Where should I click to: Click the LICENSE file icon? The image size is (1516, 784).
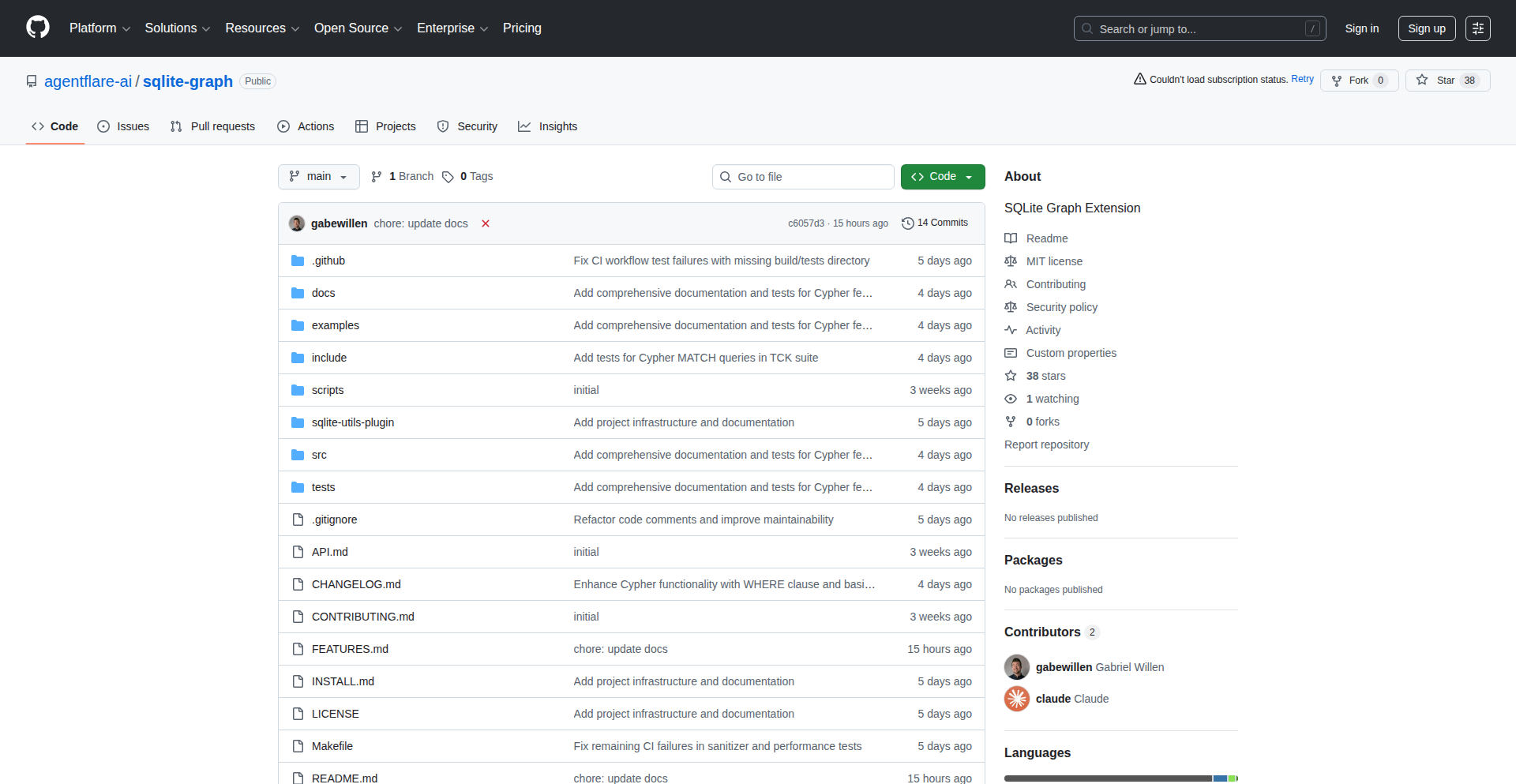(x=298, y=714)
